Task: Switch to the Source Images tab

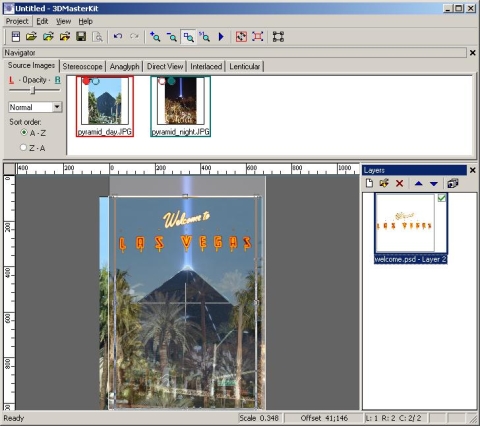Action: pos(31,65)
